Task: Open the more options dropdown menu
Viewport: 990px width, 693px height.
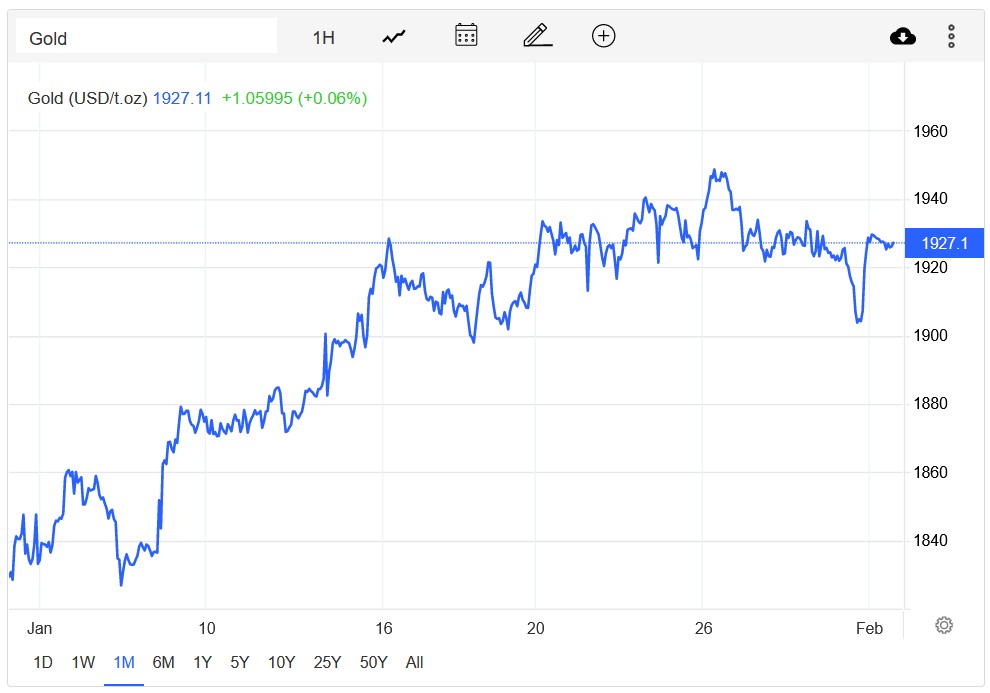Action: tap(951, 35)
